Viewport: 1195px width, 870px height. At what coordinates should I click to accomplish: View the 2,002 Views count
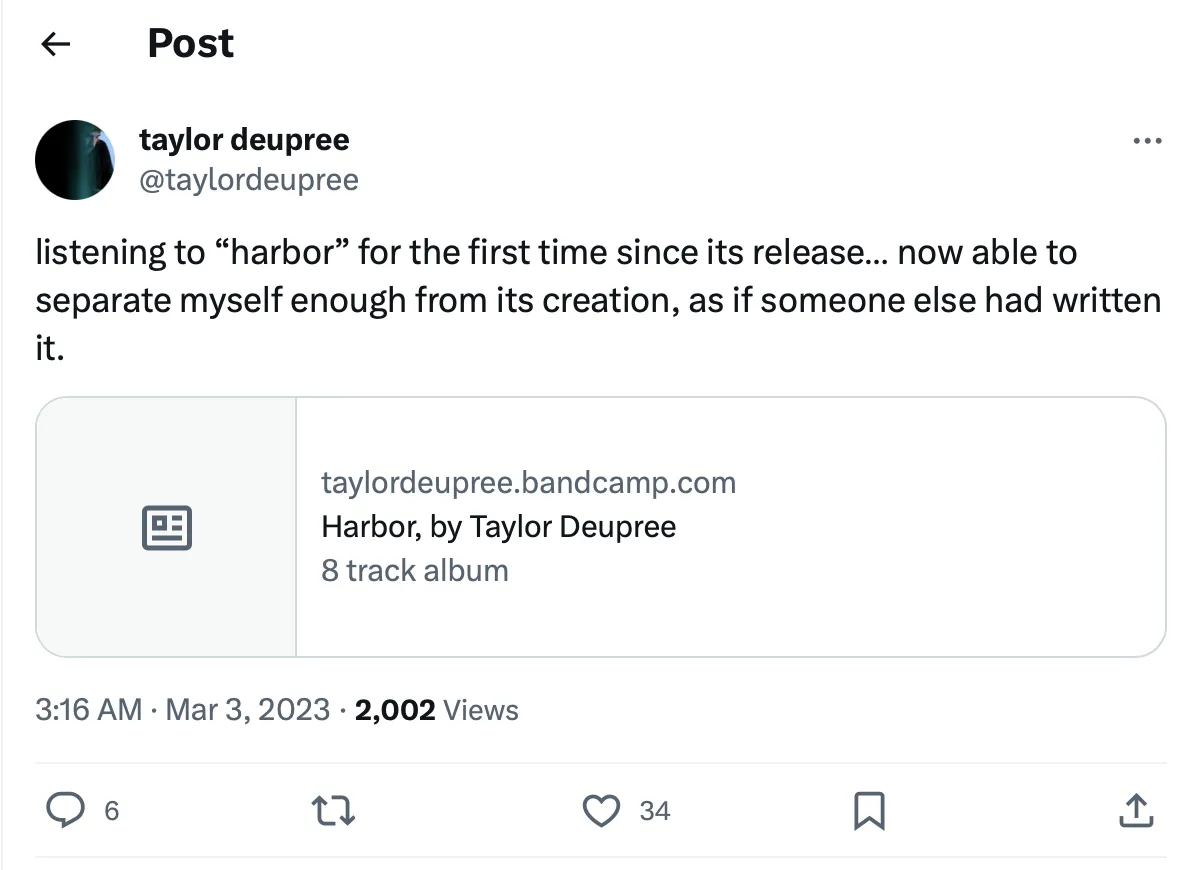click(x=436, y=710)
